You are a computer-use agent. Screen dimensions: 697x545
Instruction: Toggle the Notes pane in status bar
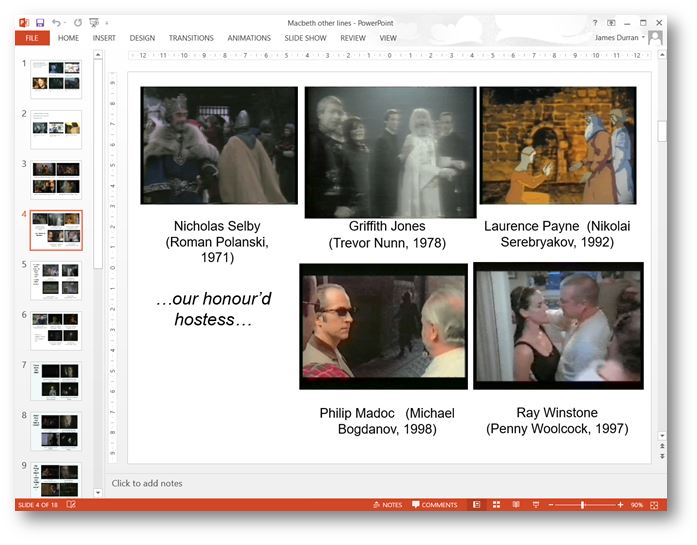386,505
